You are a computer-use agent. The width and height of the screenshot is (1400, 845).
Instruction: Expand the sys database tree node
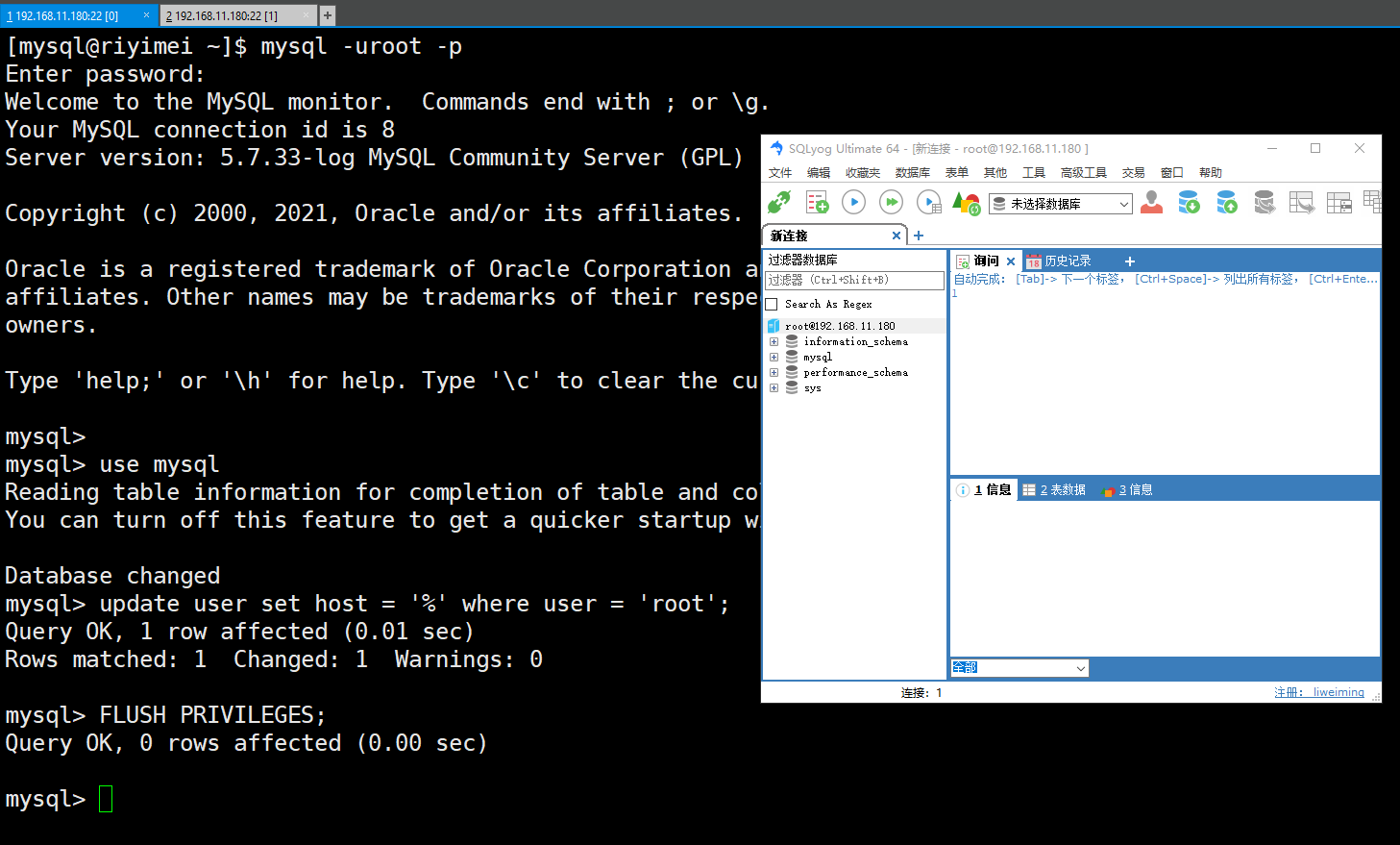774,387
